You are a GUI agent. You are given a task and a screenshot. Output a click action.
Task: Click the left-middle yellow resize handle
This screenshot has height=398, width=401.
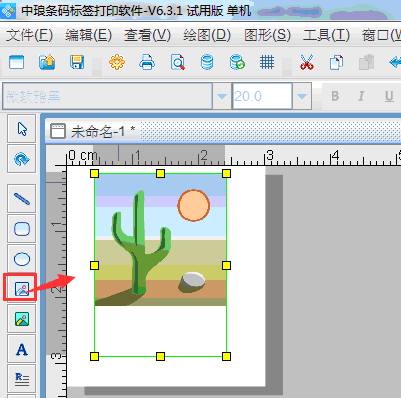[x=94, y=265]
